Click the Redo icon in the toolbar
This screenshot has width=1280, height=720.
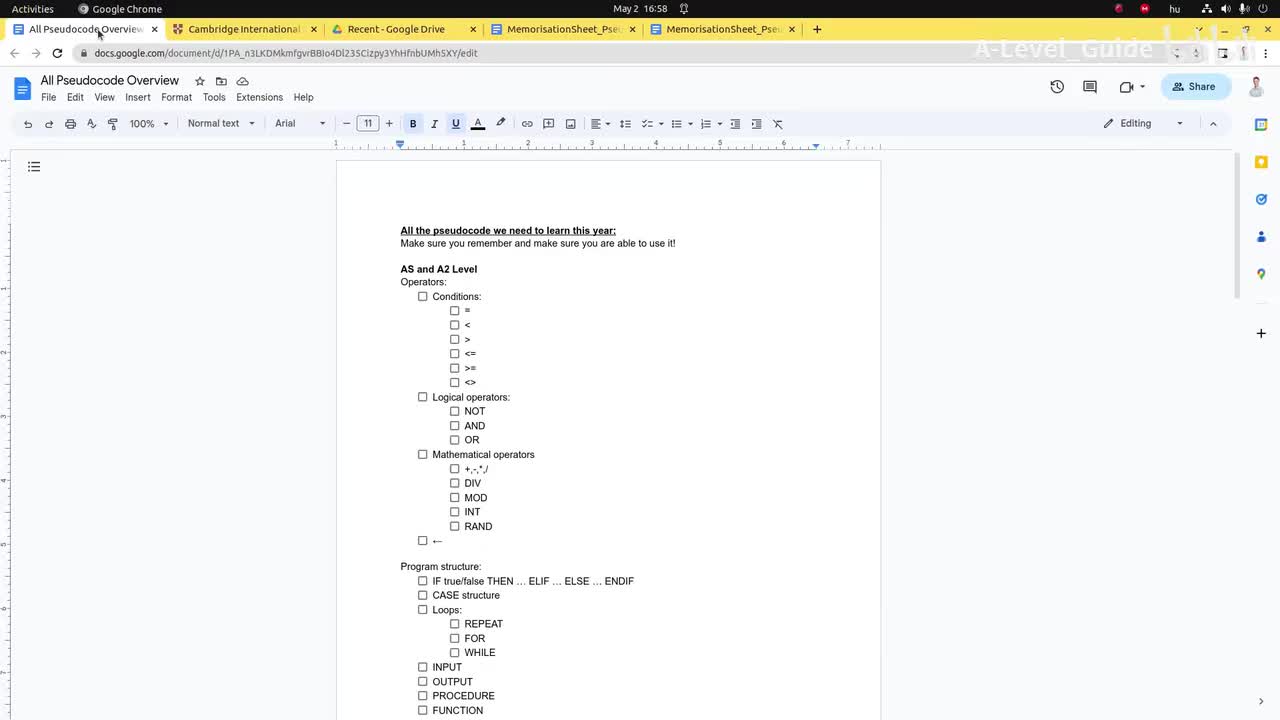coord(48,124)
